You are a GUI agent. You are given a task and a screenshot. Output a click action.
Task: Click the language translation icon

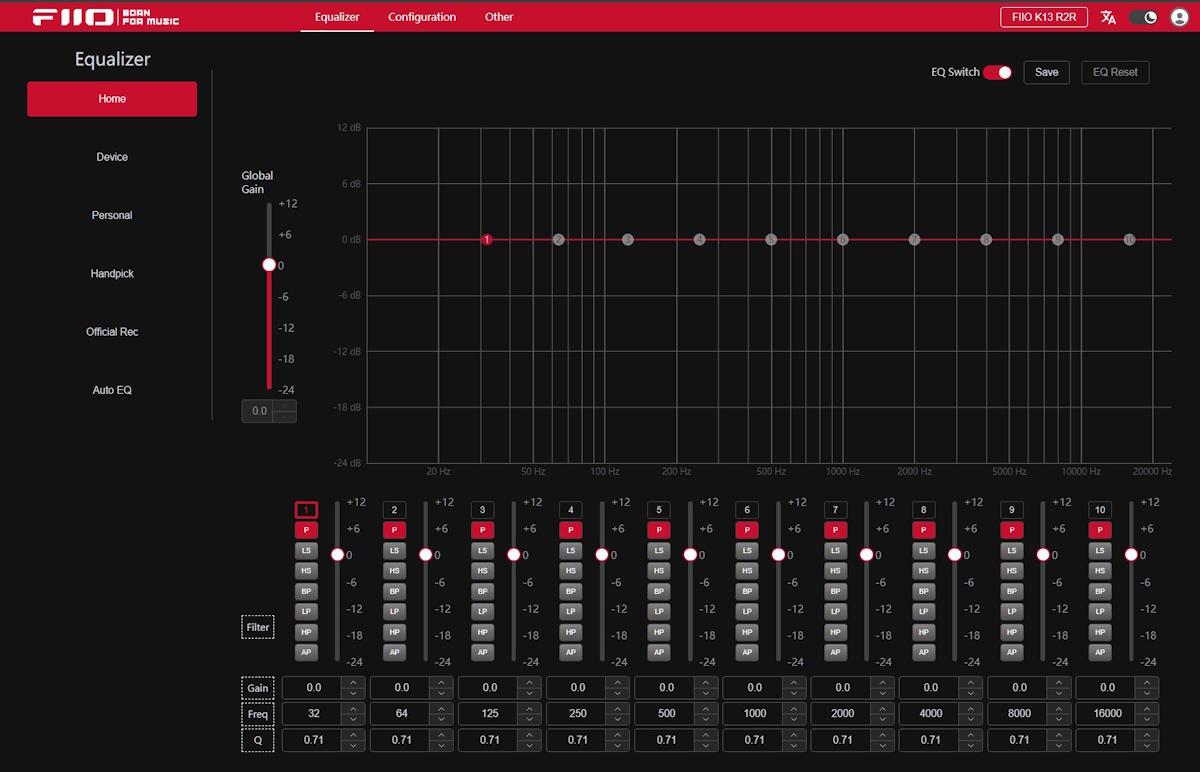(1108, 17)
